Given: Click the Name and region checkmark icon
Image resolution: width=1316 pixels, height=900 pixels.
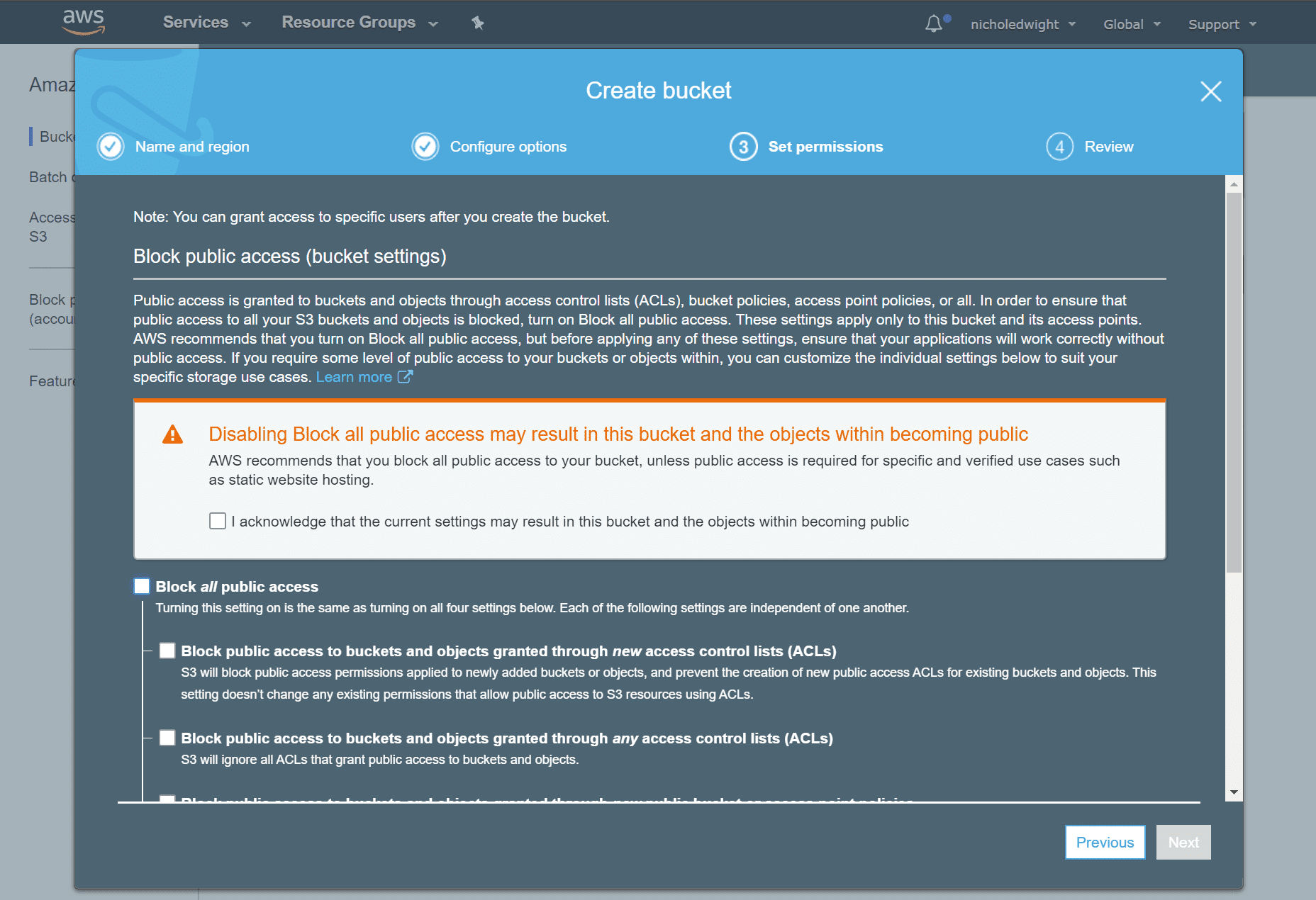Looking at the screenshot, I should click(x=111, y=147).
